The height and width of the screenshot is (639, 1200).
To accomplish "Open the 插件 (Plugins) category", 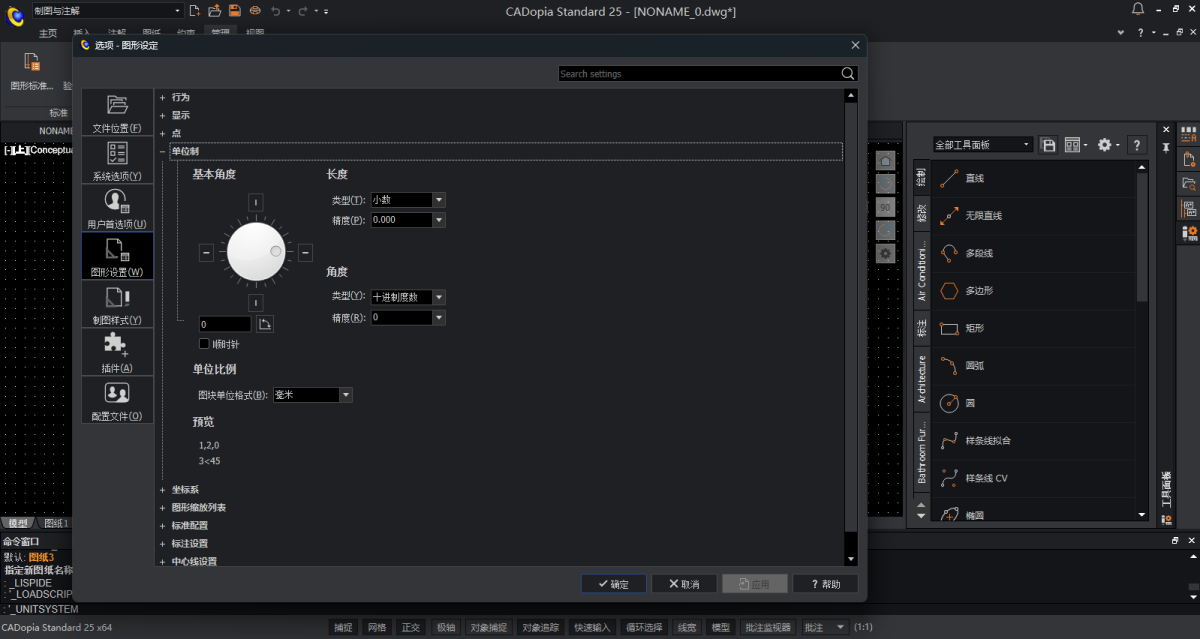I will [x=117, y=353].
